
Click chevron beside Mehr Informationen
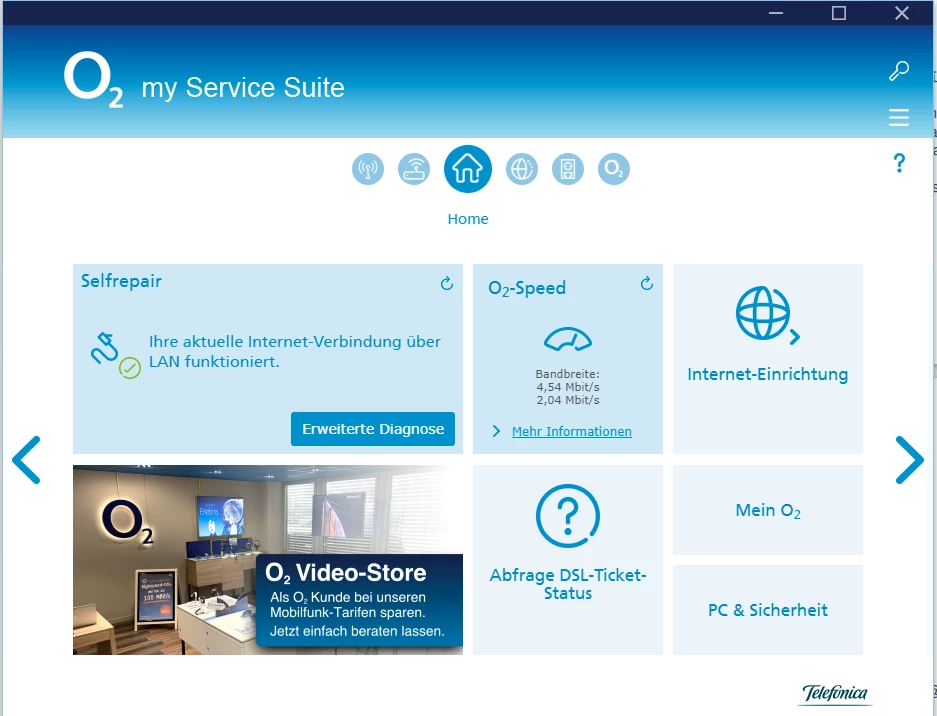(496, 431)
